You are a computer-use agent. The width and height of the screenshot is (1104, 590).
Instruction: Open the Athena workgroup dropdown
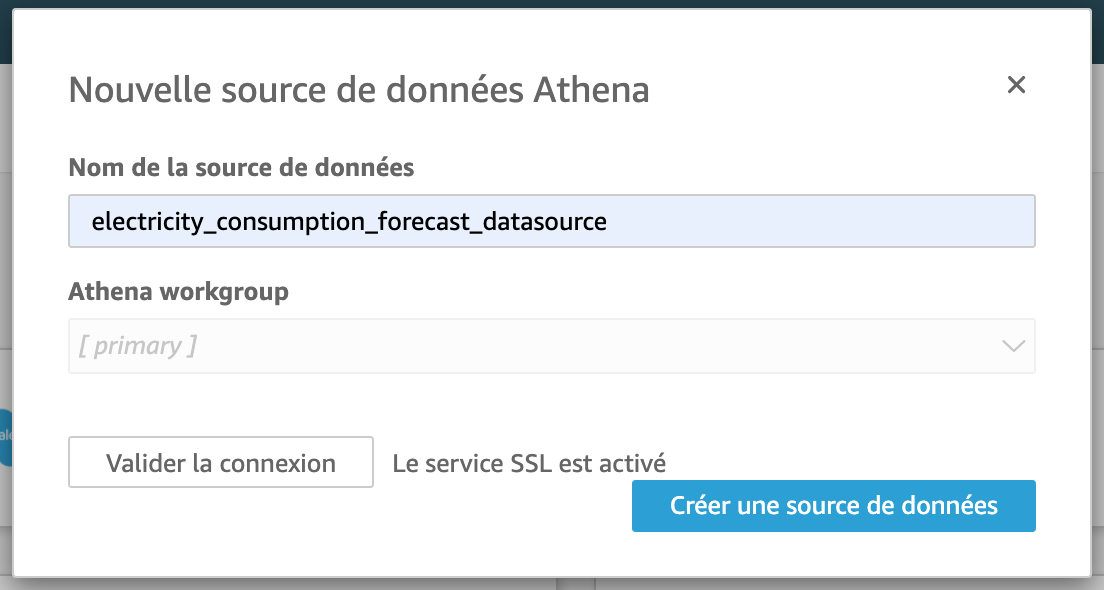(551, 346)
